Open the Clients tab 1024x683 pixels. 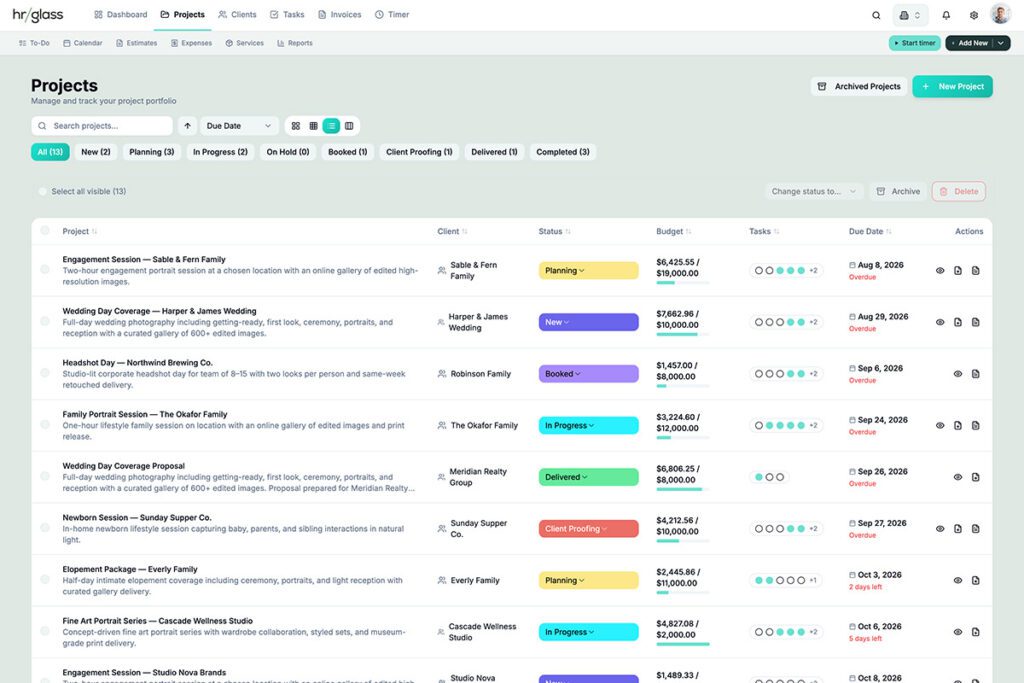pyautogui.click(x=237, y=14)
